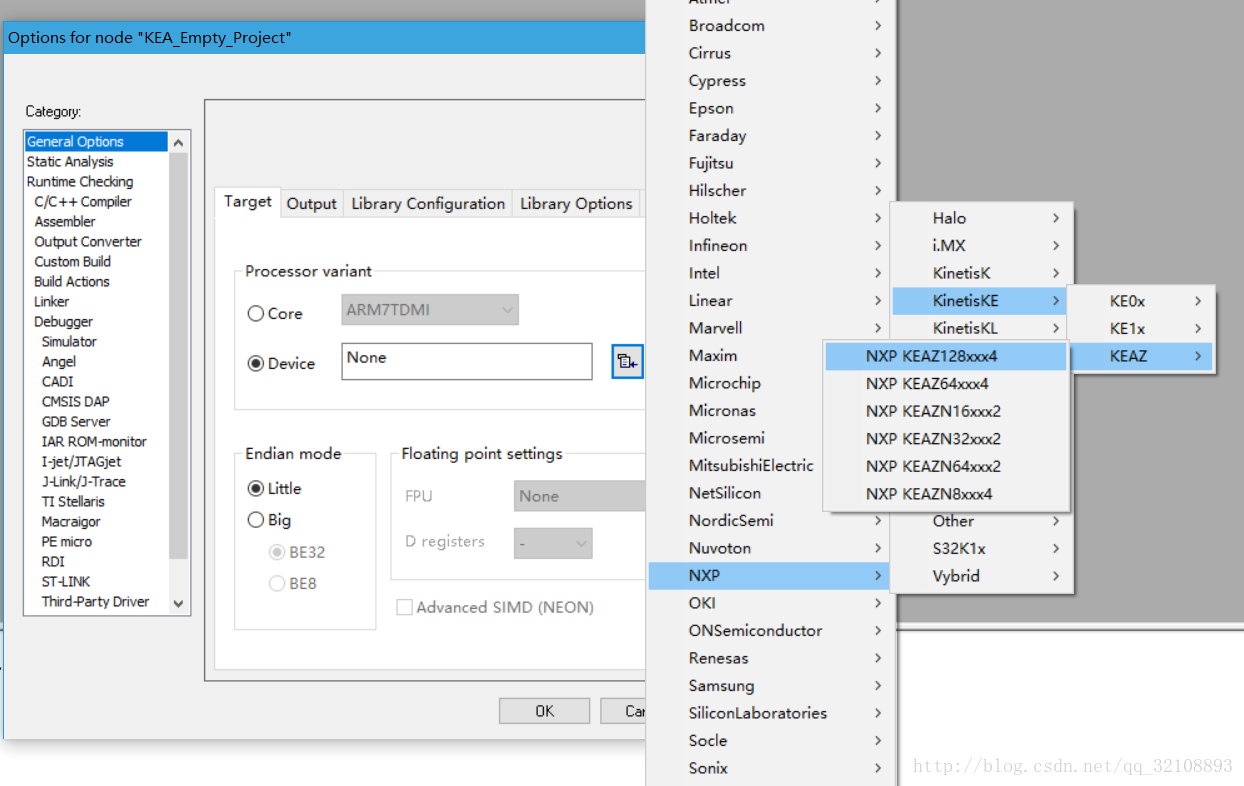Expand the Infineon vendor submenu
The width and height of the screenshot is (1244, 786).
click(770, 246)
